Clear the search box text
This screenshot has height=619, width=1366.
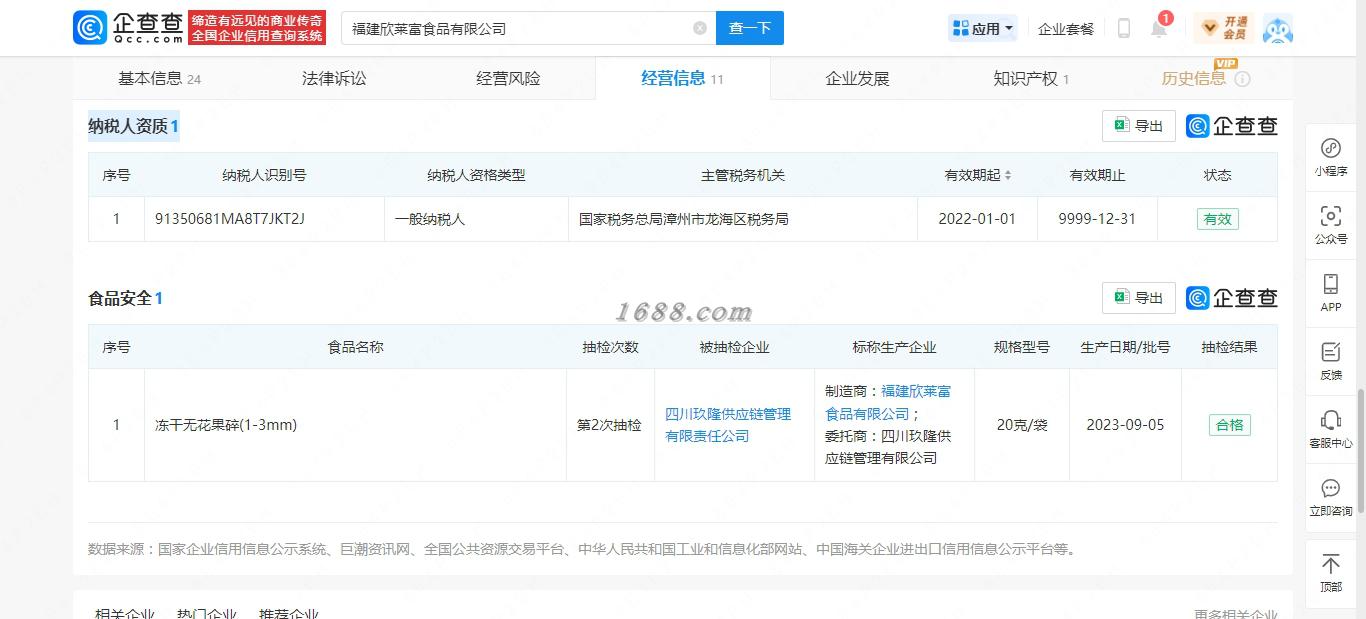click(700, 28)
